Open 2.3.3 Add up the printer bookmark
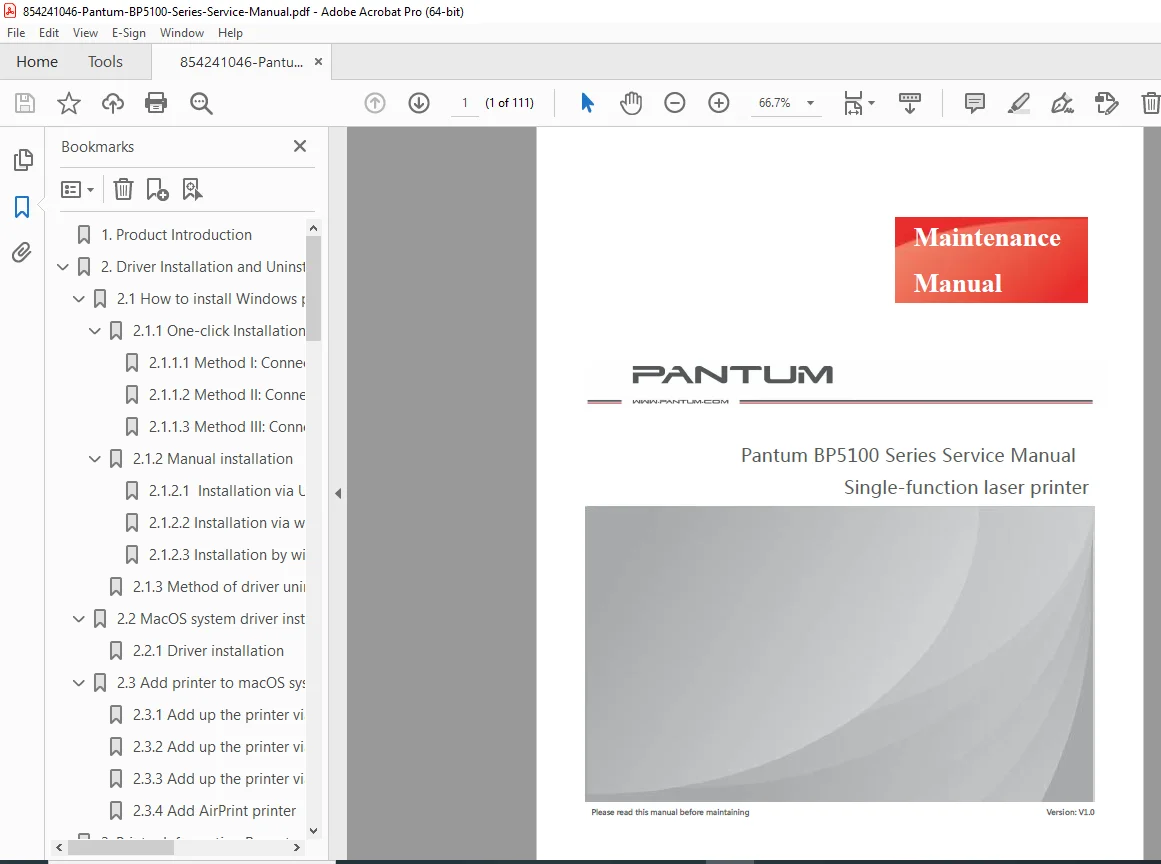Screen dimensions: 1161x864 [218, 779]
